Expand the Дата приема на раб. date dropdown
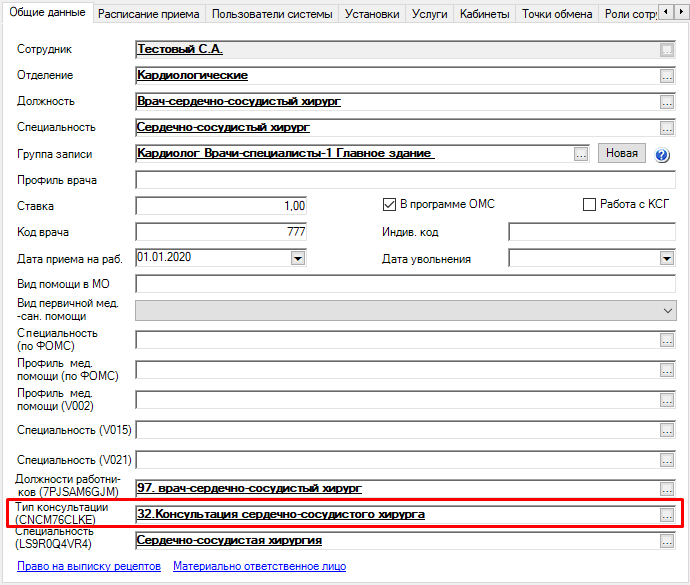Viewport: 690px width, 585px height. pyautogui.click(x=298, y=258)
